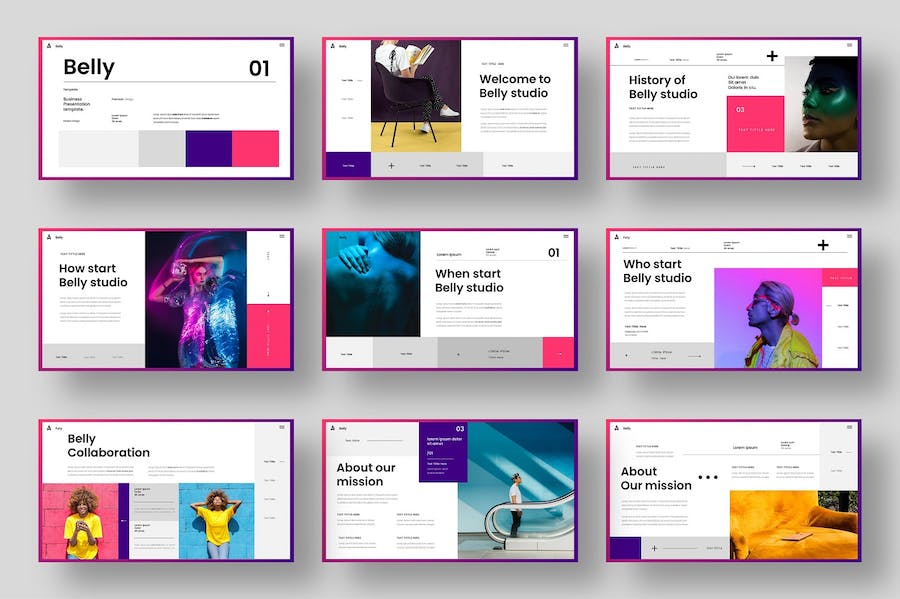Click hamburger menu on the Belly title slide
This screenshot has height=599, width=900.
pos(282,46)
